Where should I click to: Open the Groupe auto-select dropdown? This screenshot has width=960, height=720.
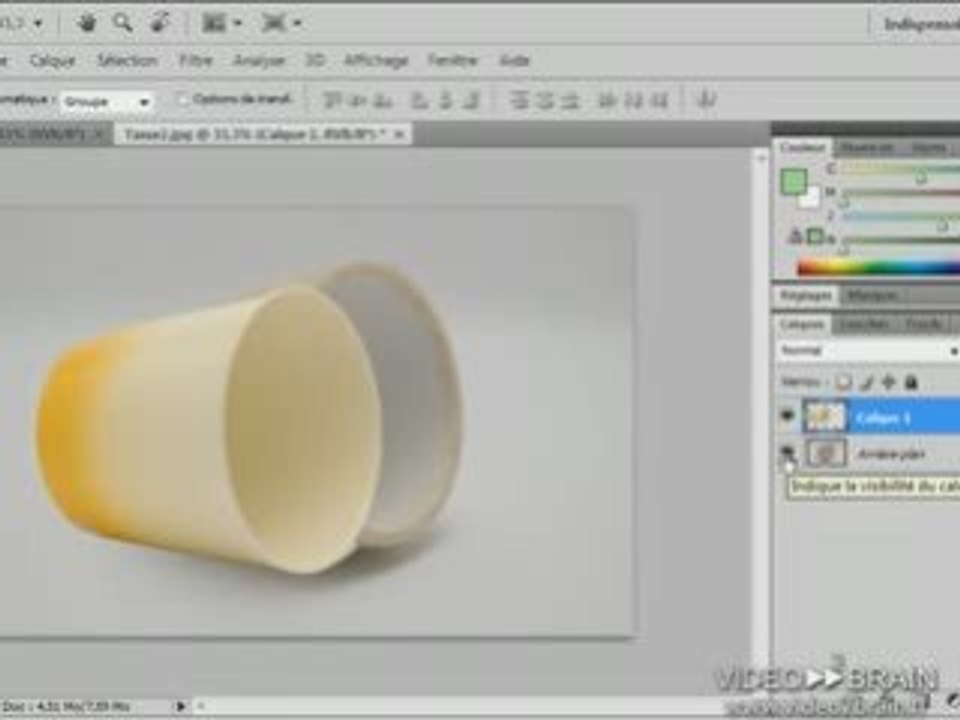coord(107,102)
